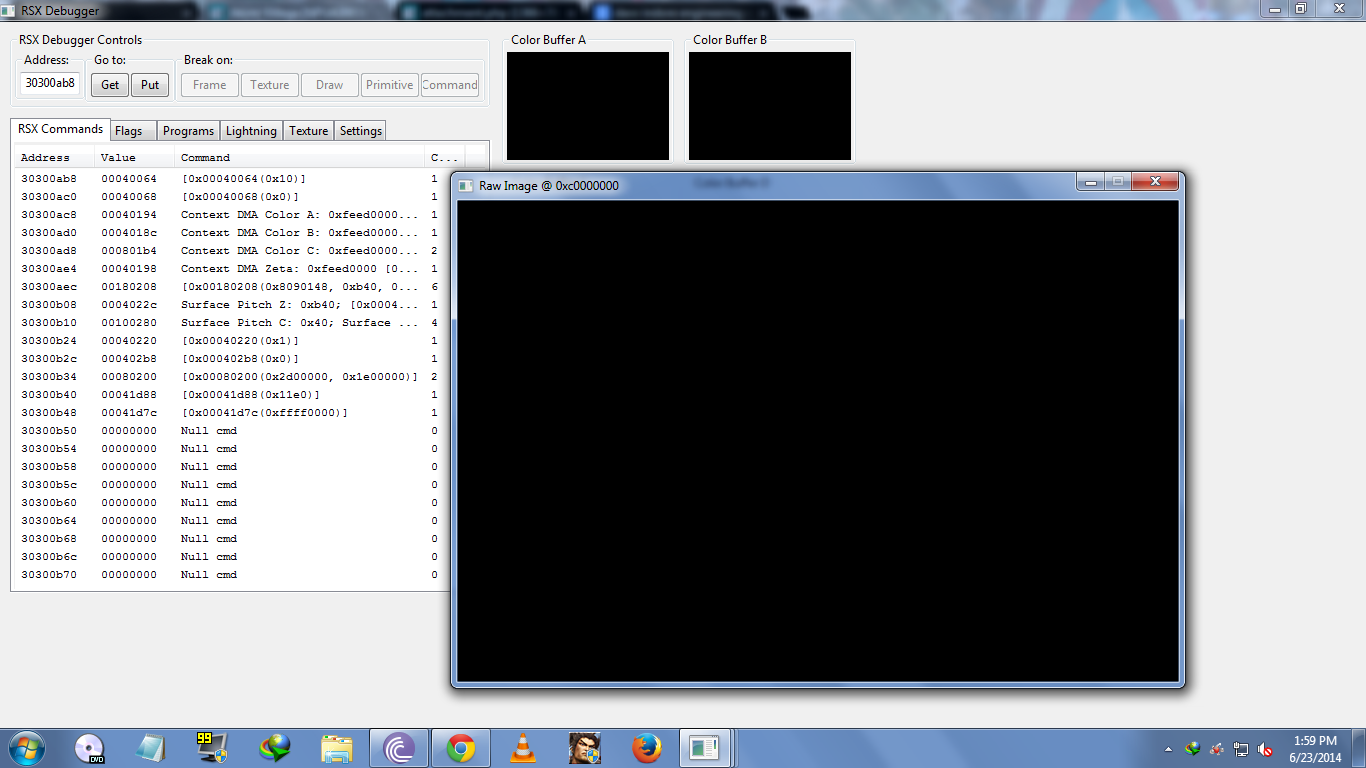Viewport: 1366px width, 768px height.
Task: Open the Settings tab
Action: (360, 131)
